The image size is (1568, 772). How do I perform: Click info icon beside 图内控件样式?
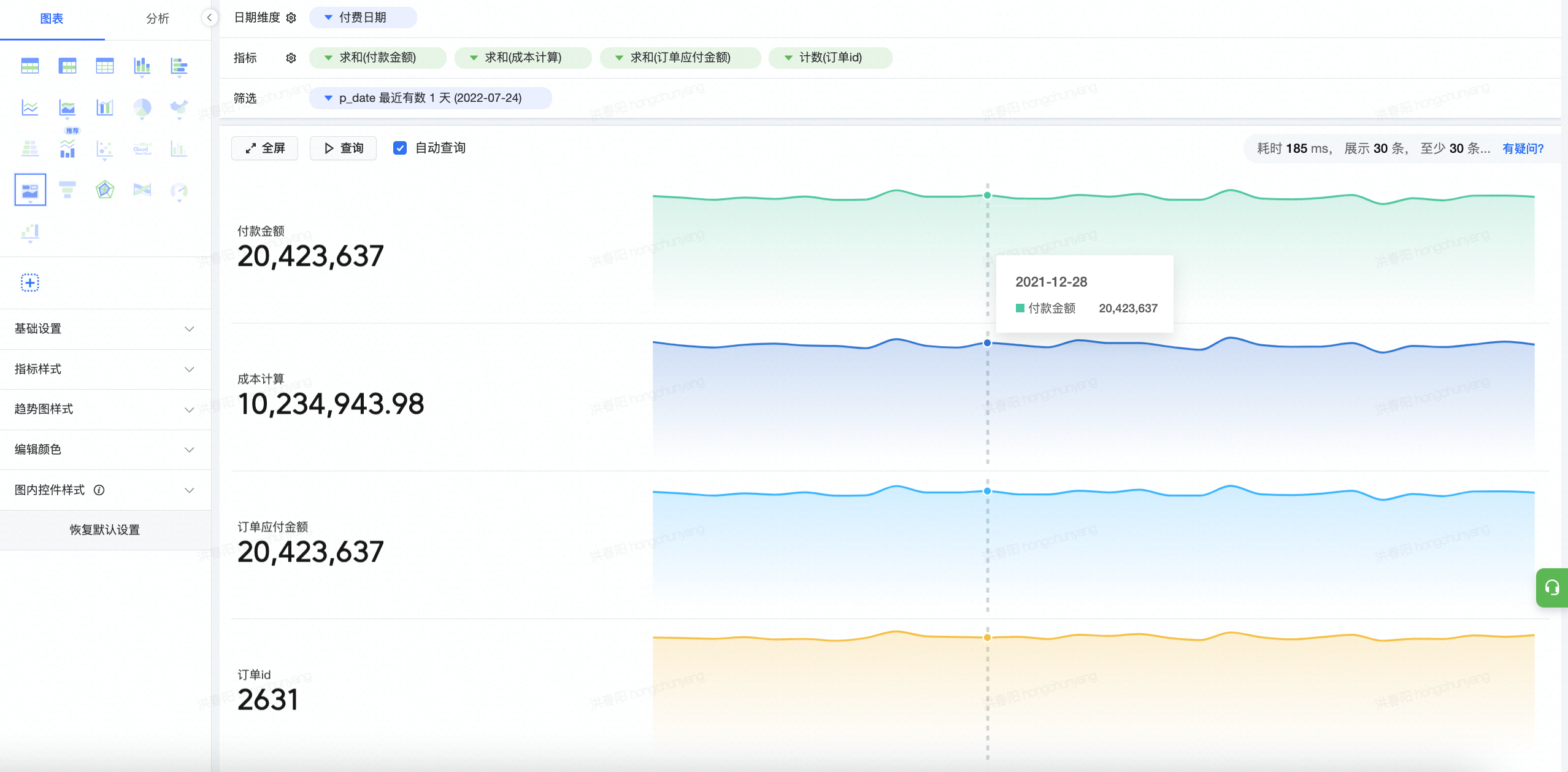coord(99,490)
